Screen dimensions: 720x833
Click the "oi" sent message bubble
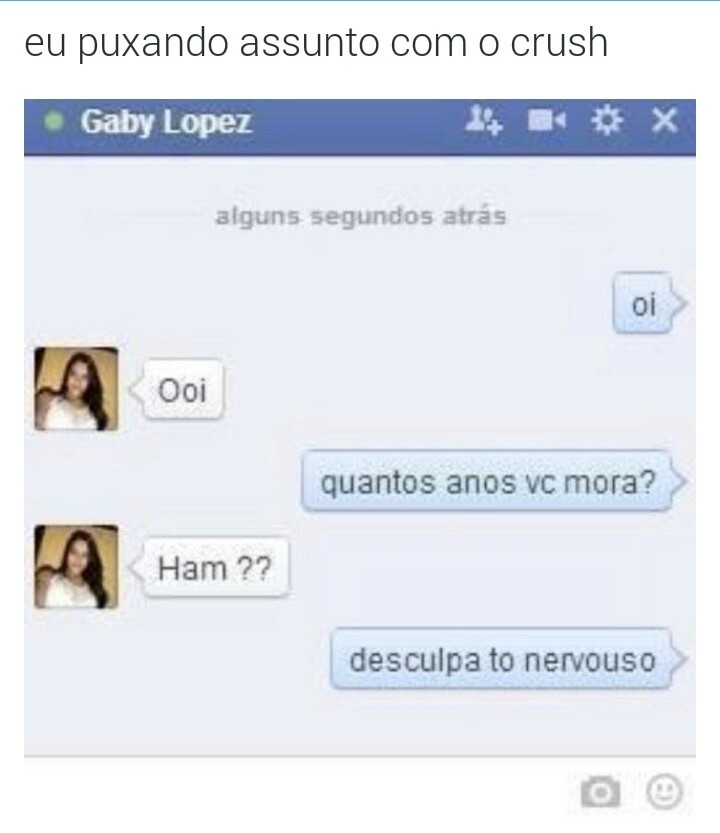tap(643, 304)
